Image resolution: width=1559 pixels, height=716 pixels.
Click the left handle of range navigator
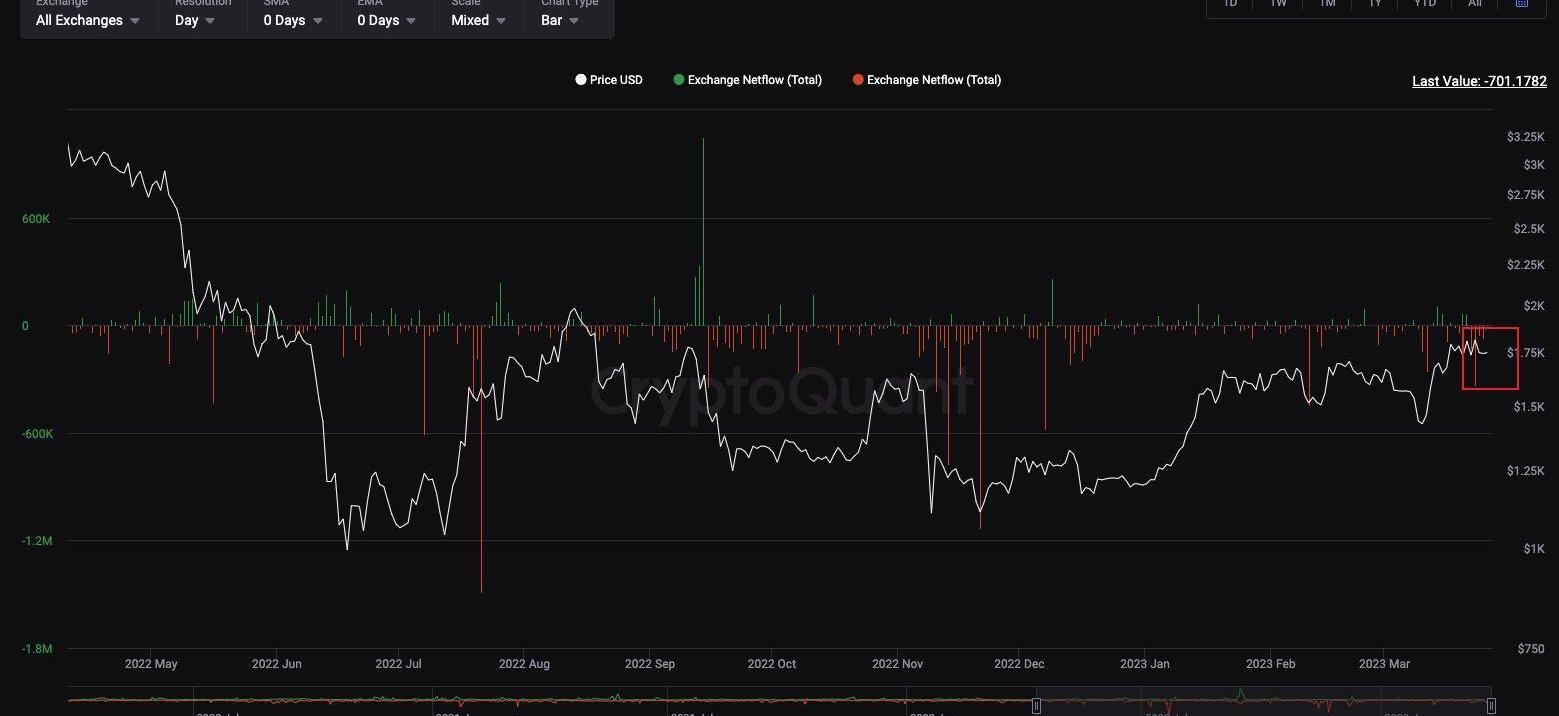point(1036,705)
